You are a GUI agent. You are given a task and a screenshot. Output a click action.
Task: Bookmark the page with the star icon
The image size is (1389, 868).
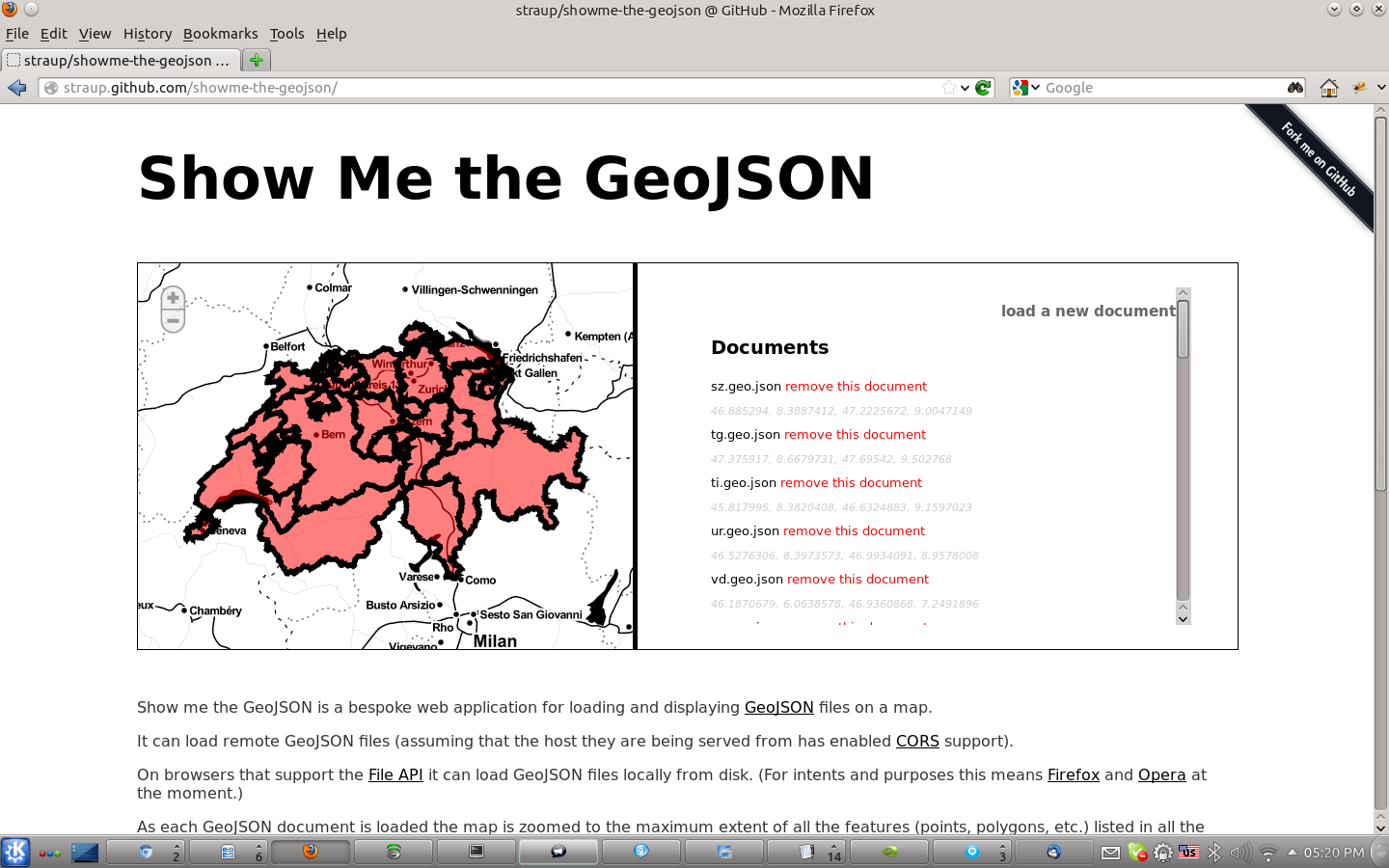(x=949, y=88)
